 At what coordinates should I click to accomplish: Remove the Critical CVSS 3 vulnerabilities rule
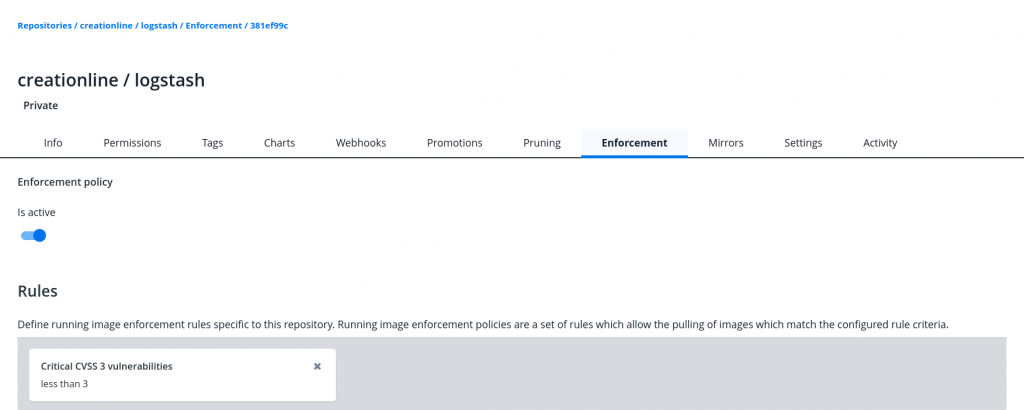[317, 366]
